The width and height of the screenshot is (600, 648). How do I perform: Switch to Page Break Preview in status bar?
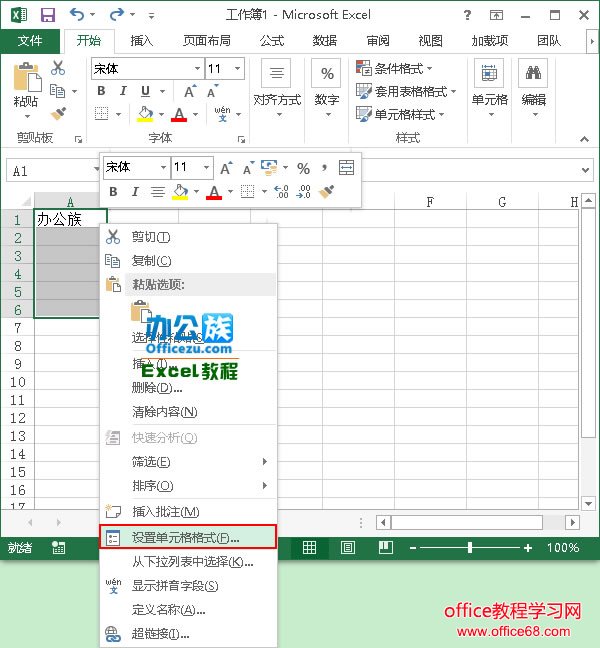386,548
